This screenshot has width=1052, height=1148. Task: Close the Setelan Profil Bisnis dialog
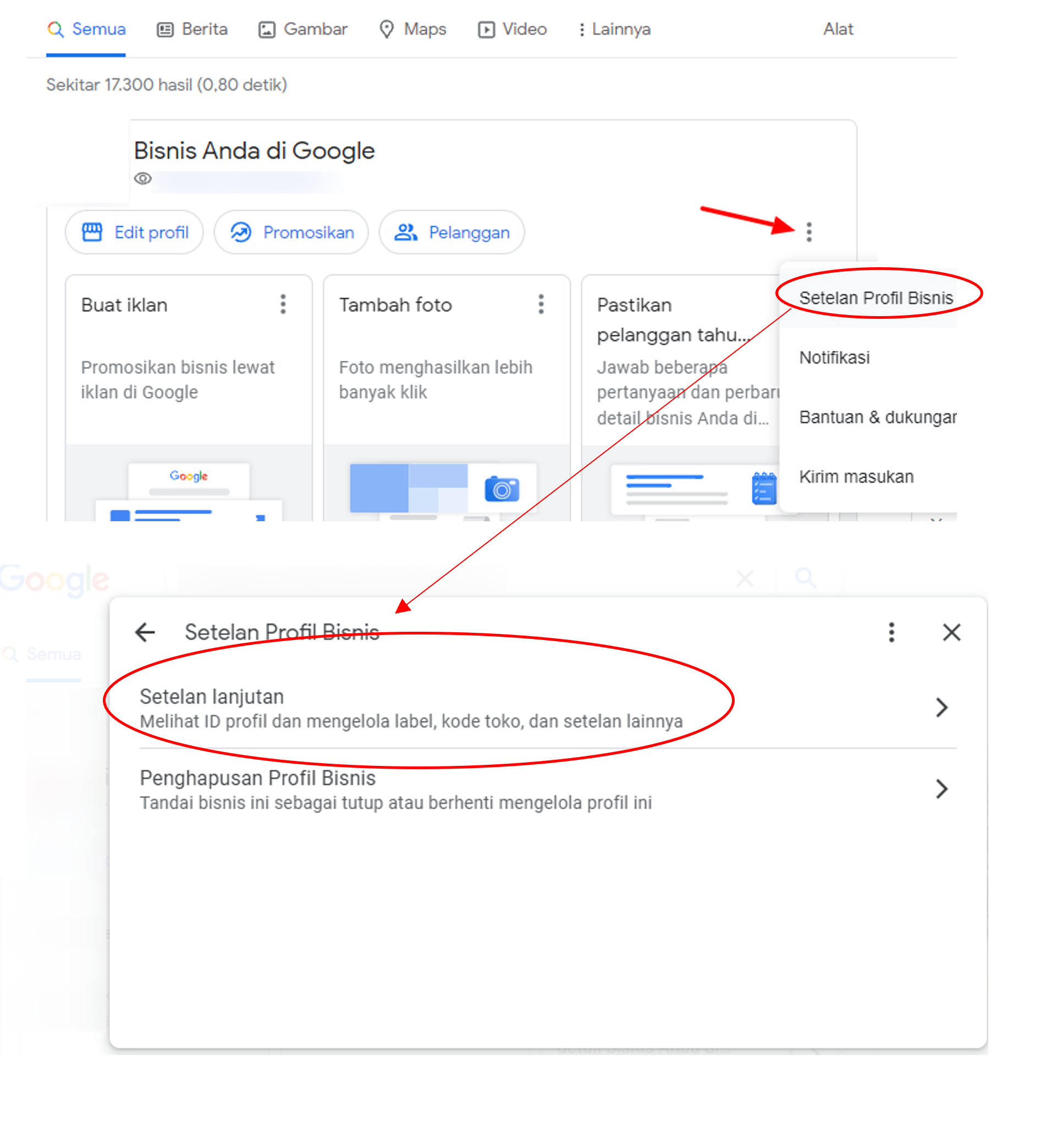951,632
